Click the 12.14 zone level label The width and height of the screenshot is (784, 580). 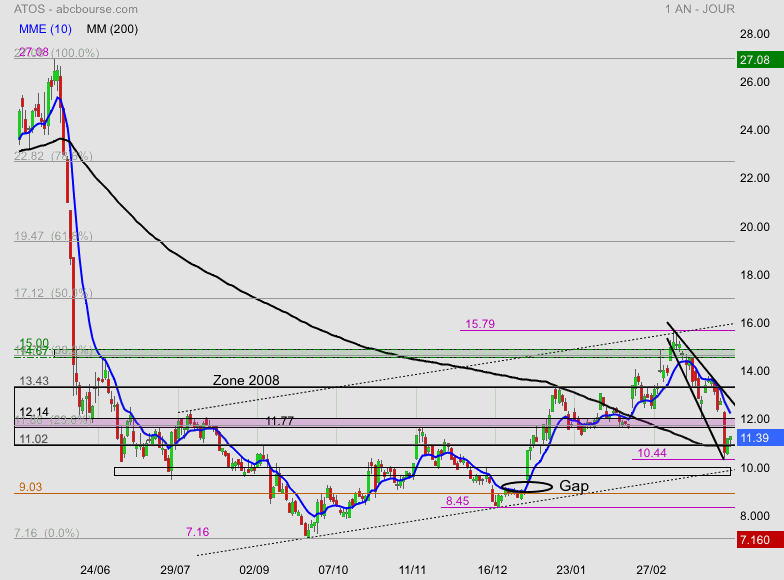coord(34,412)
